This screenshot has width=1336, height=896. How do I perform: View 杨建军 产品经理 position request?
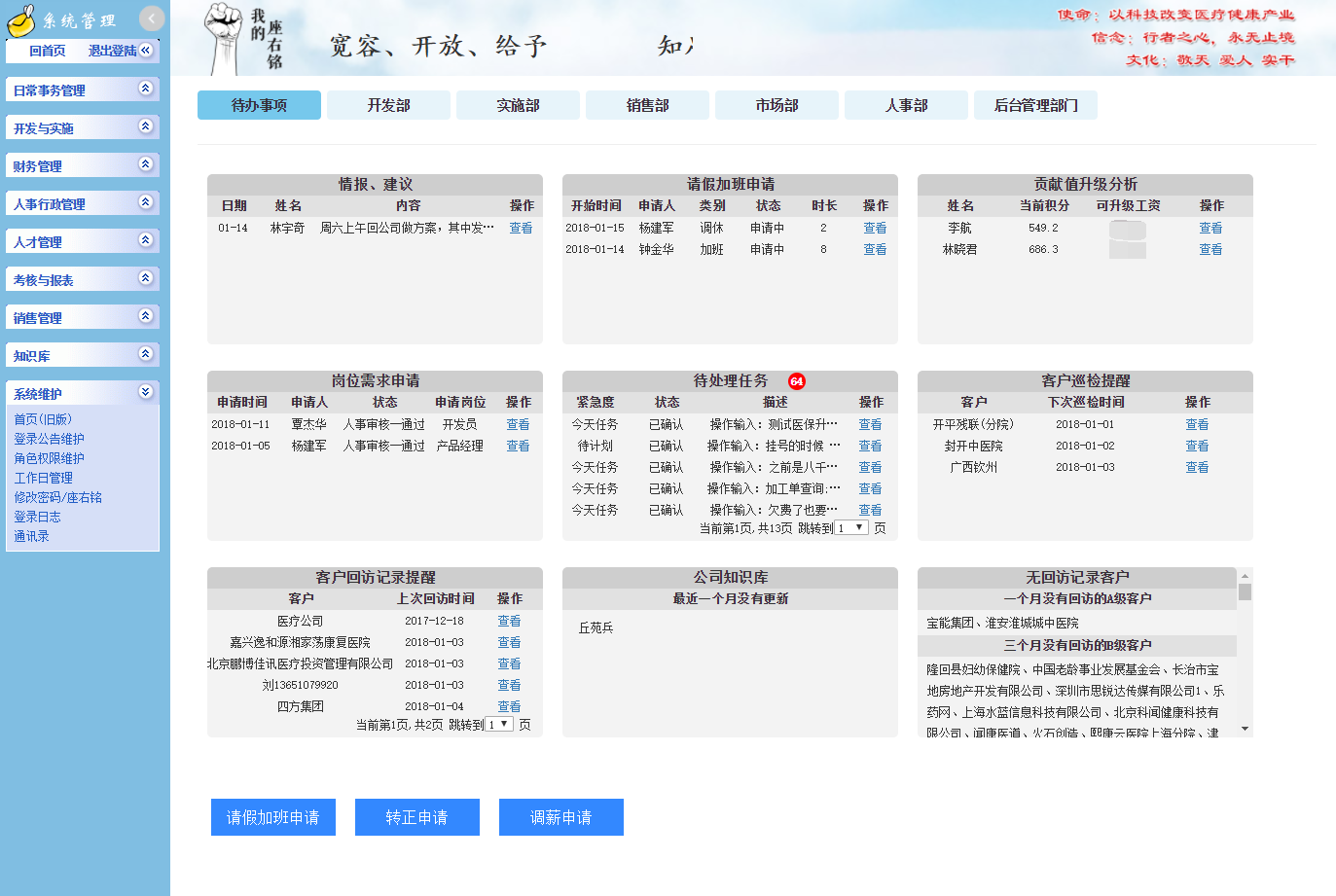click(518, 446)
